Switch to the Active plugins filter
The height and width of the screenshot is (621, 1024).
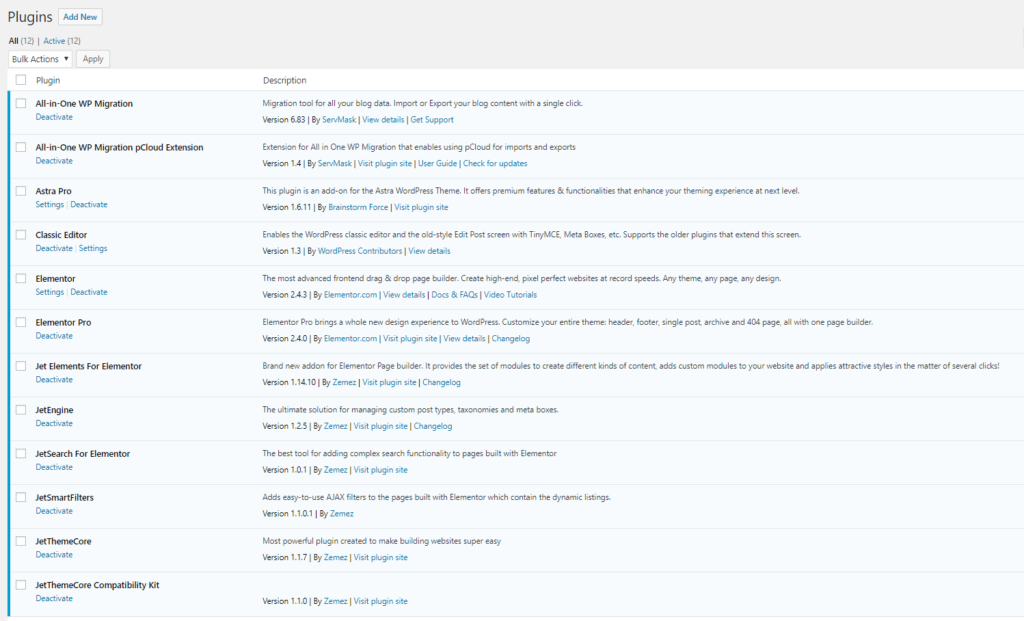(54, 41)
